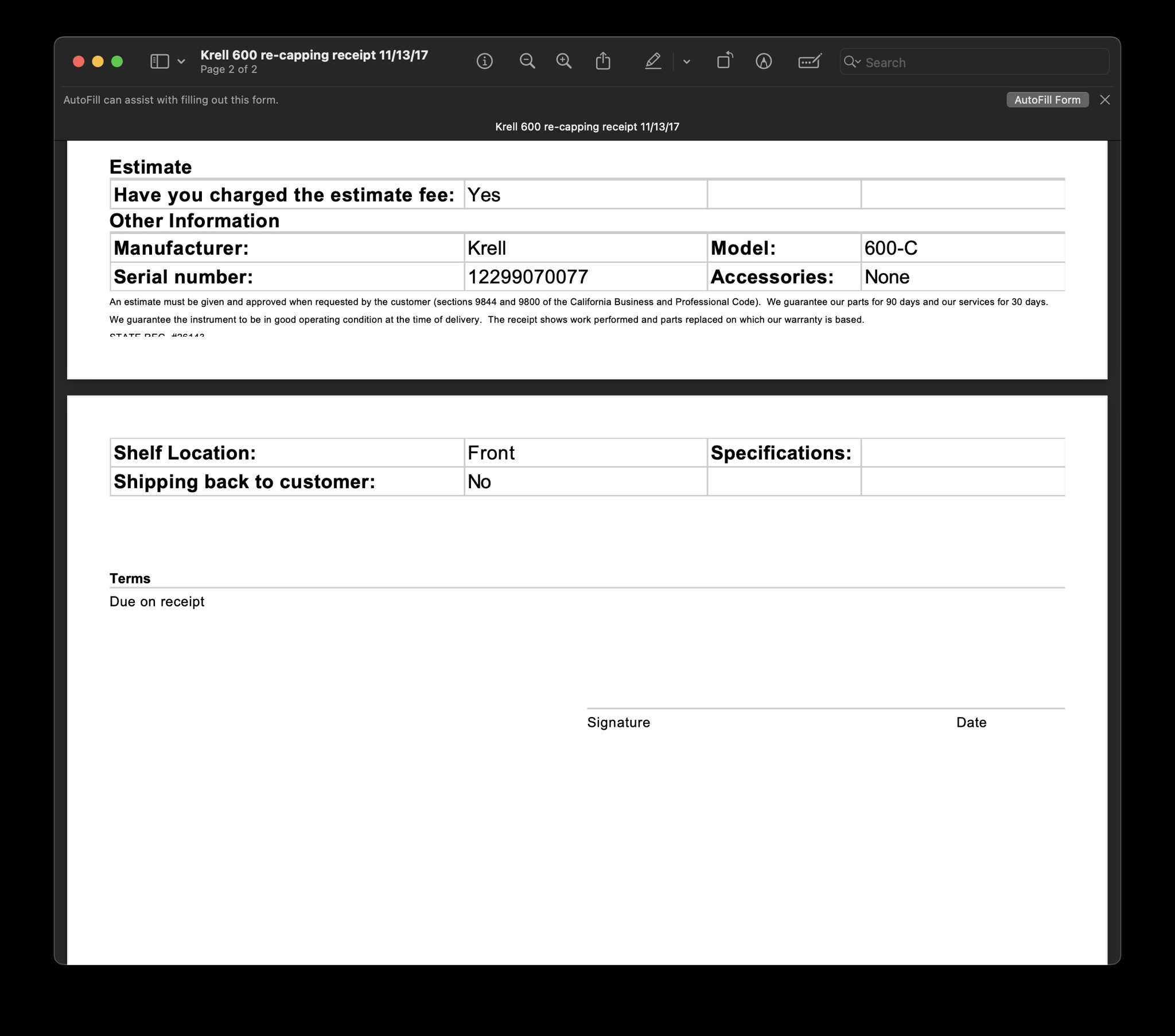Click the 'Page 2 of 2' subtitle

(x=229, y=69)
